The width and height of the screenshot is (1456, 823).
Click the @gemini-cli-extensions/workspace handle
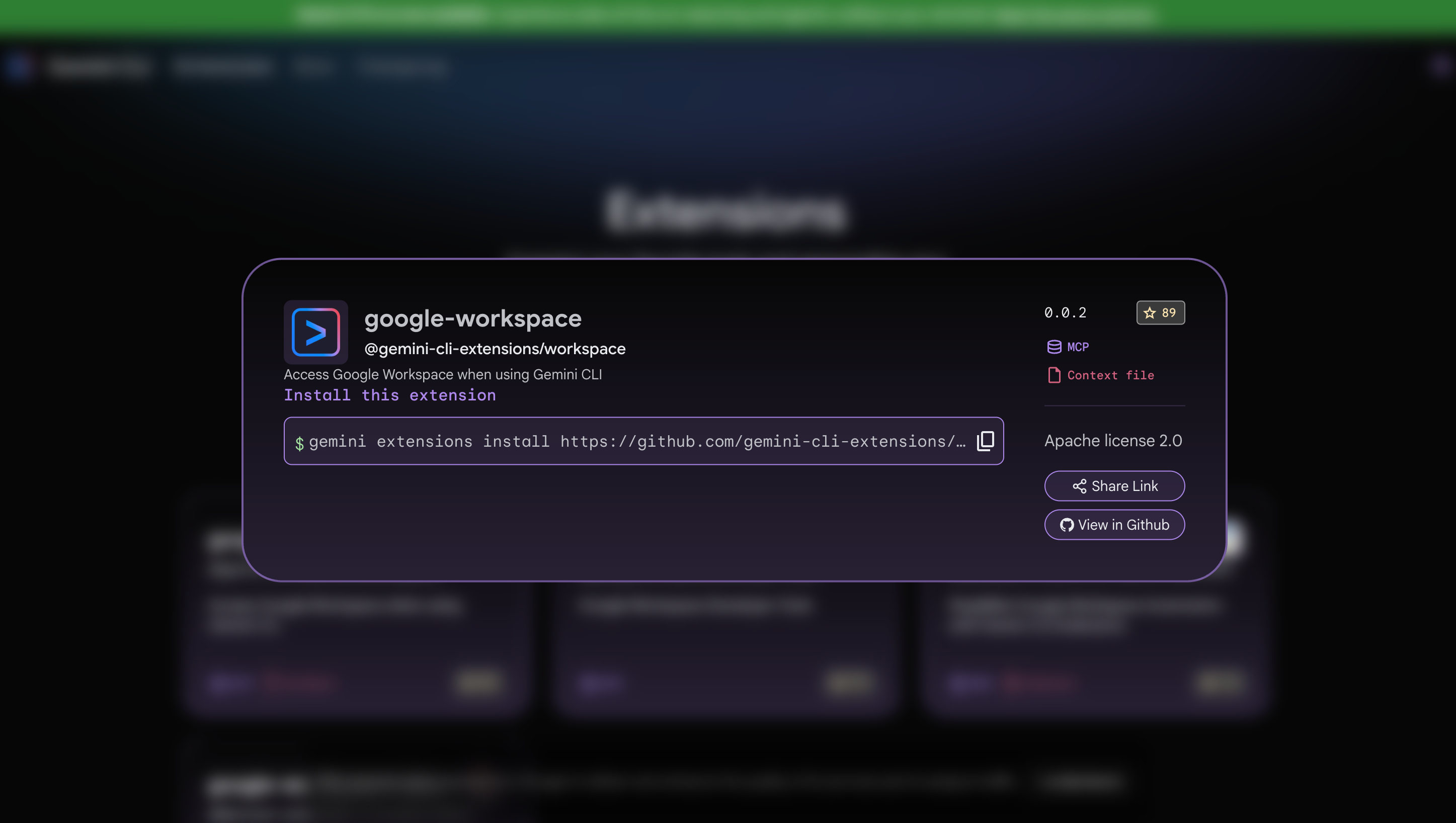pos(495,349)
